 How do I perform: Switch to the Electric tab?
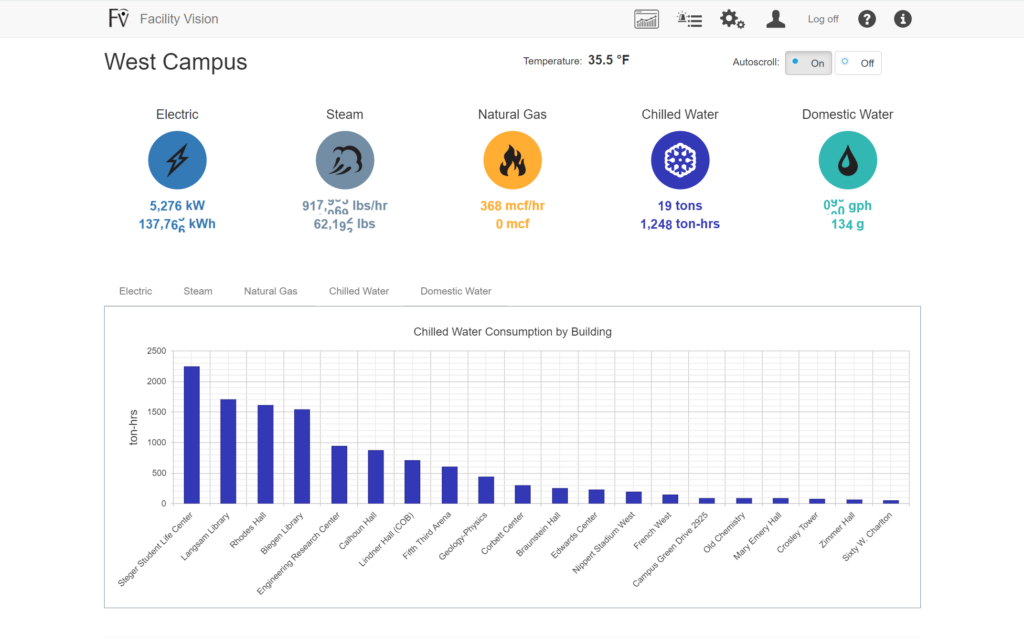(135, 291)
